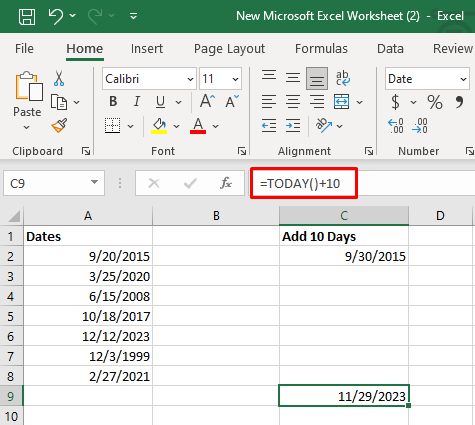The image size is (475, 425).
Task: Click the Borders icon
Action: [x=112, y=126]
